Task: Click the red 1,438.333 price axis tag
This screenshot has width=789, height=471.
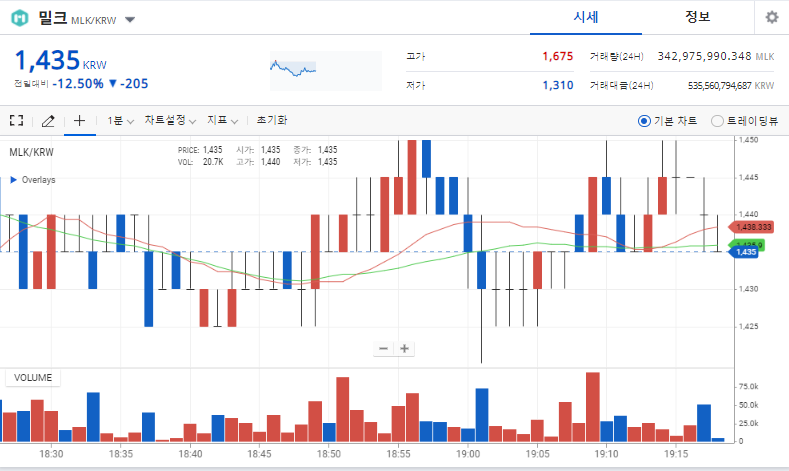Action: [751, 227]
